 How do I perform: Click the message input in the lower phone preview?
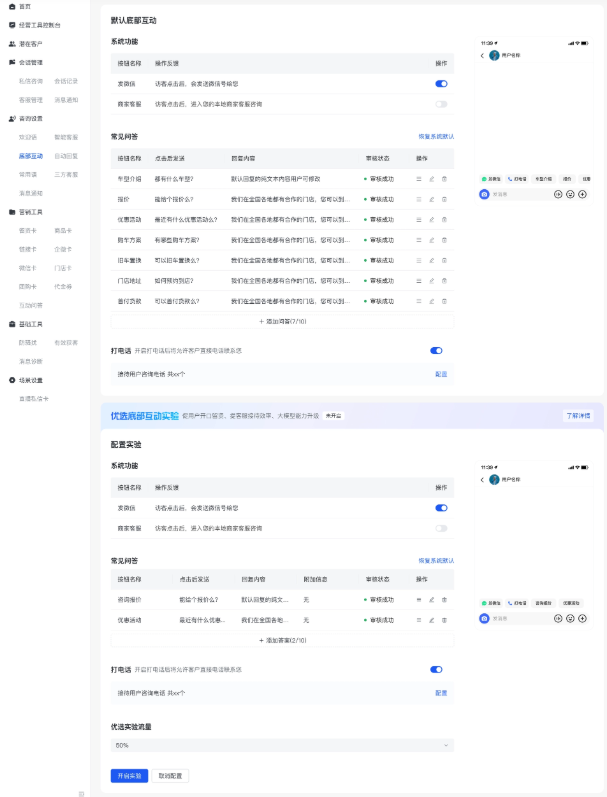521,619
